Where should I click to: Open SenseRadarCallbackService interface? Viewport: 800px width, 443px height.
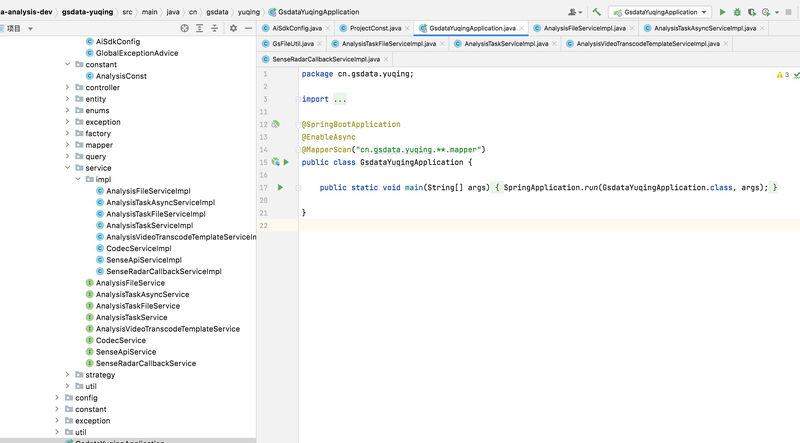click(x=145, y=363)
